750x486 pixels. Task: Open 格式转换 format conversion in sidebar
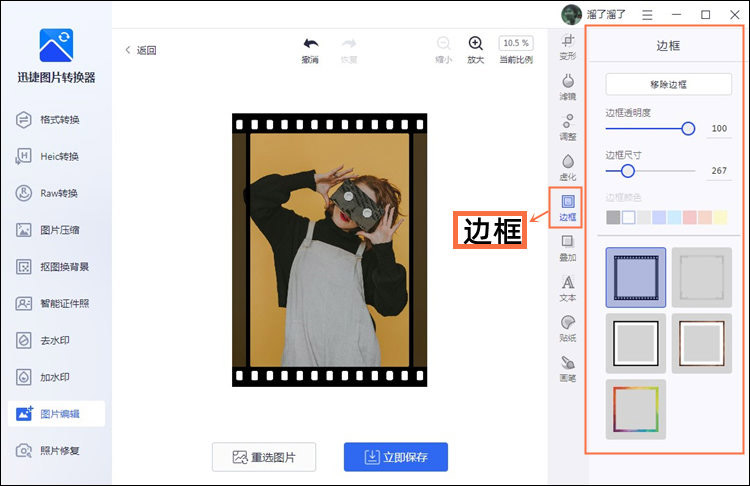pyautogui.click(x=56, y=120)
